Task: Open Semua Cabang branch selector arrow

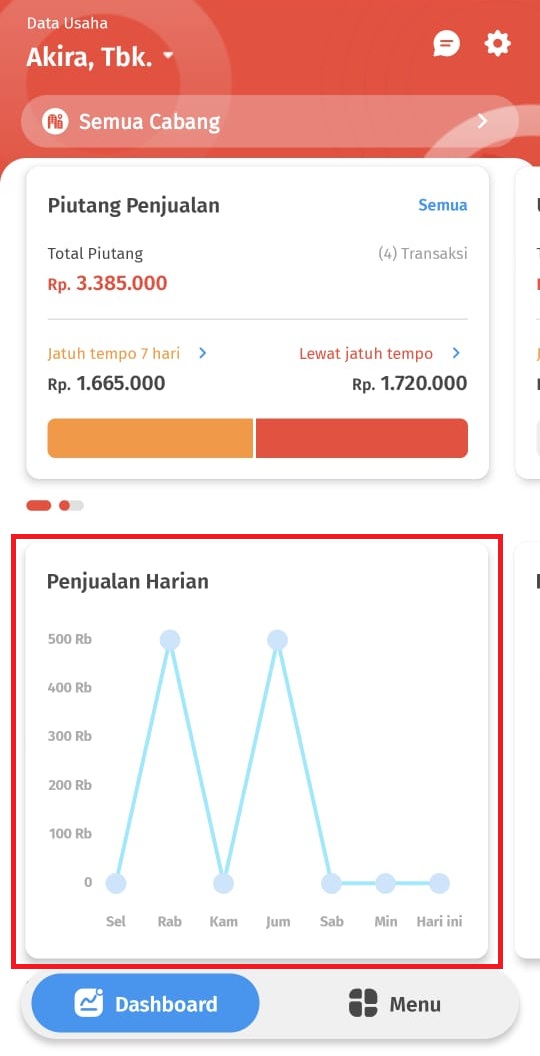Action: pyautogui.click(x=482, y=121)
